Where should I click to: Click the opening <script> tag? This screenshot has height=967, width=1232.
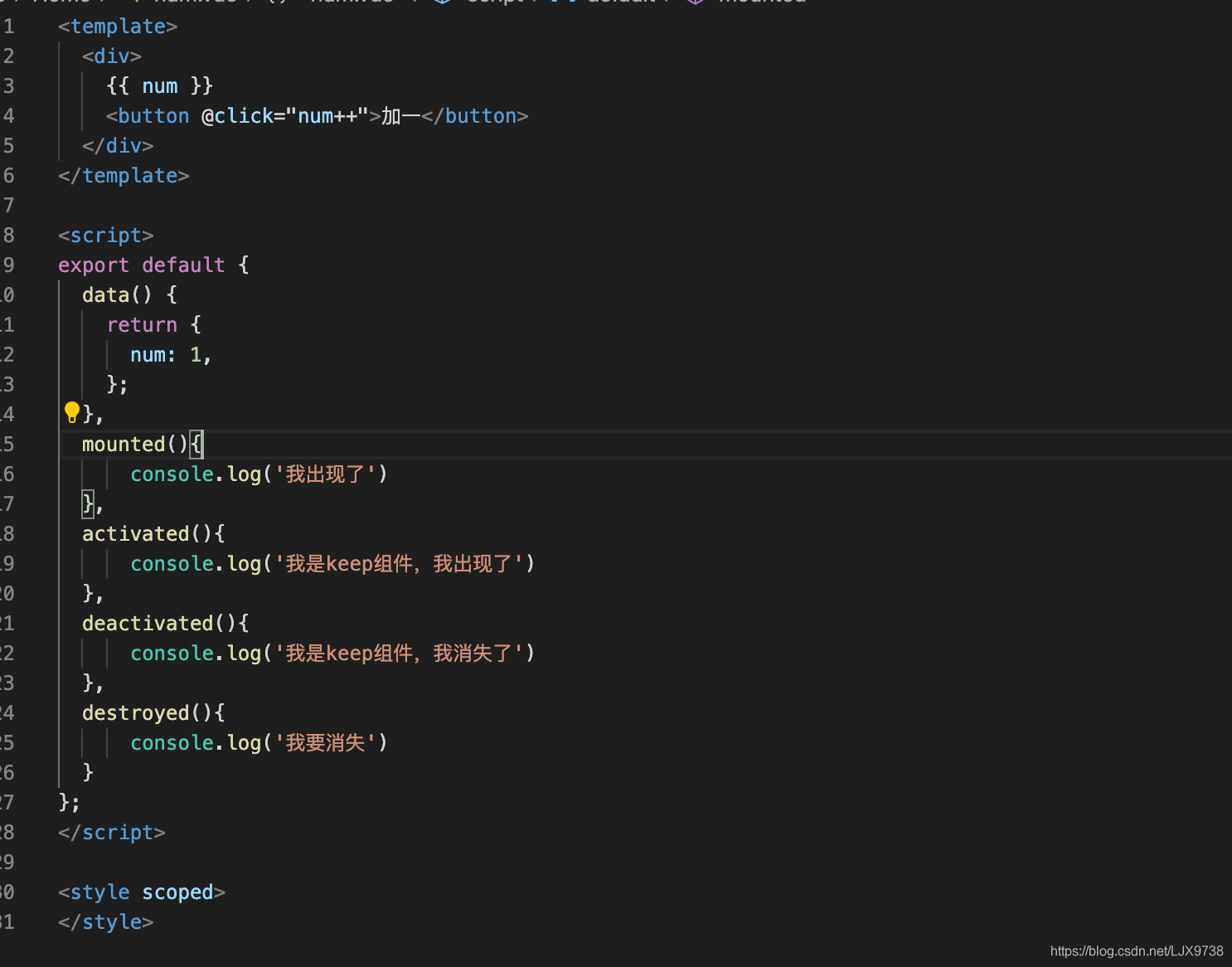[x=106, y=236]
